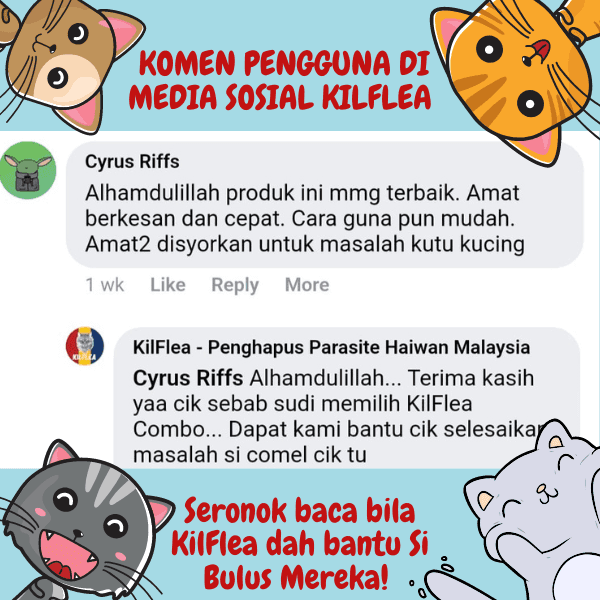Viewport: 600px width, 600px height.
Task: Click the brown cat illustration
Action: (x=67, y=63)
